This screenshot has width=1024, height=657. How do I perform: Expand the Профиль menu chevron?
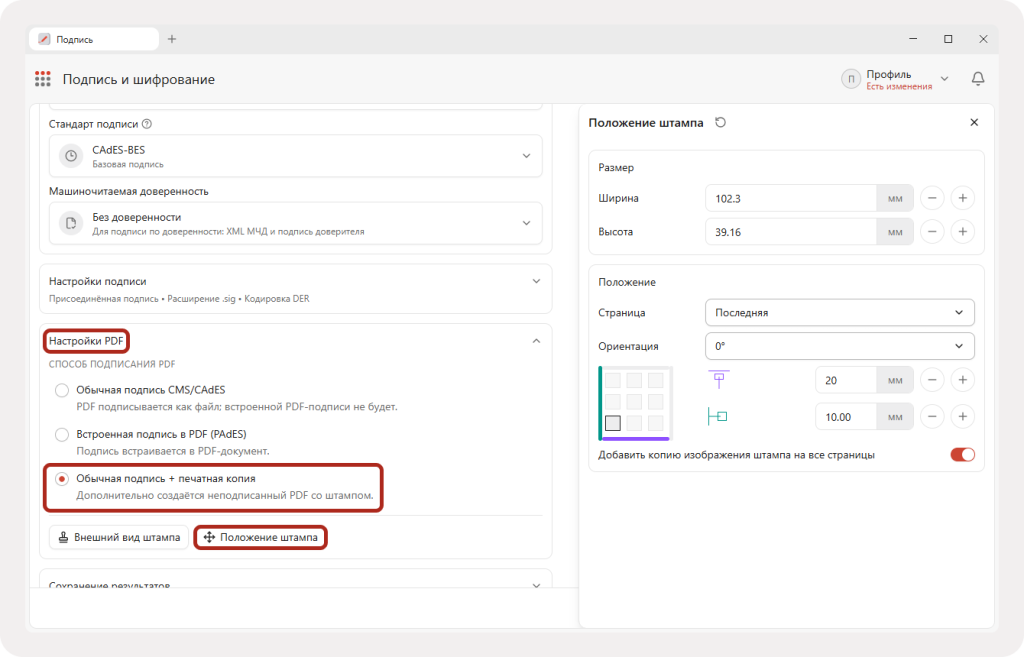944,79
